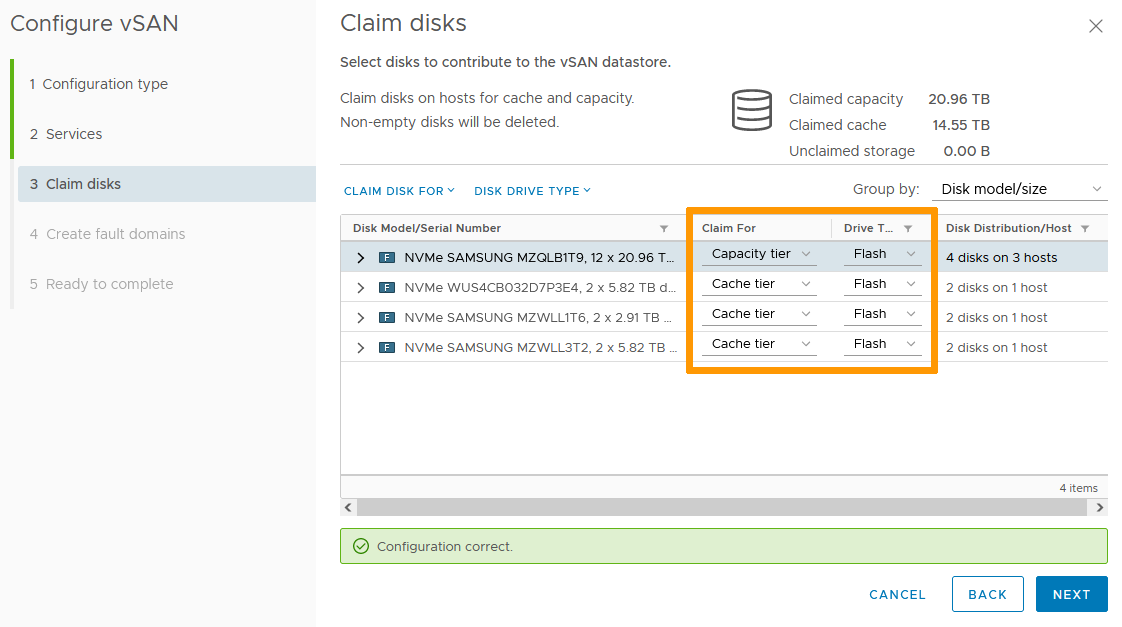Open the filter on Disk Distribution/Host column
Viewport: 1122px width, 627px height.
(1087, 227)
